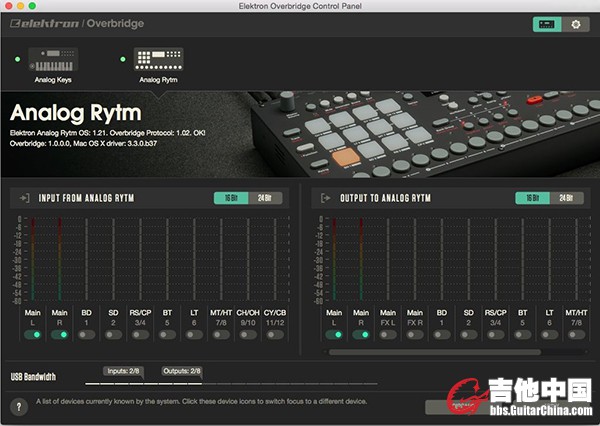Screen dimensions: 600x426
Task: Enable input LT 6 channel toggle
Action: point(194,335)
